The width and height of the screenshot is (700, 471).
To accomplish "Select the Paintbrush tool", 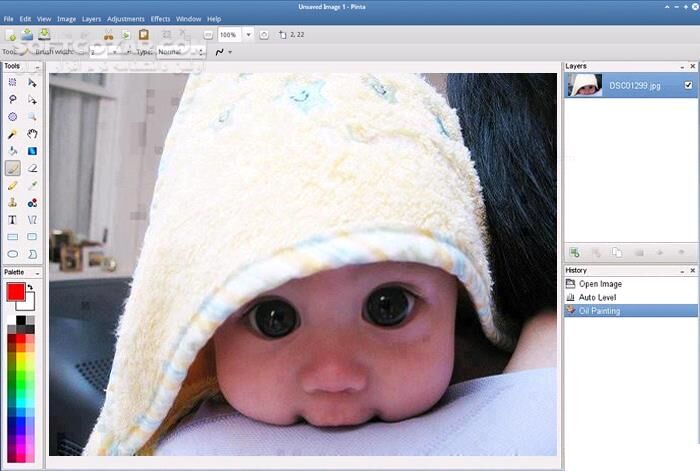I will click(x=13, y=168).
